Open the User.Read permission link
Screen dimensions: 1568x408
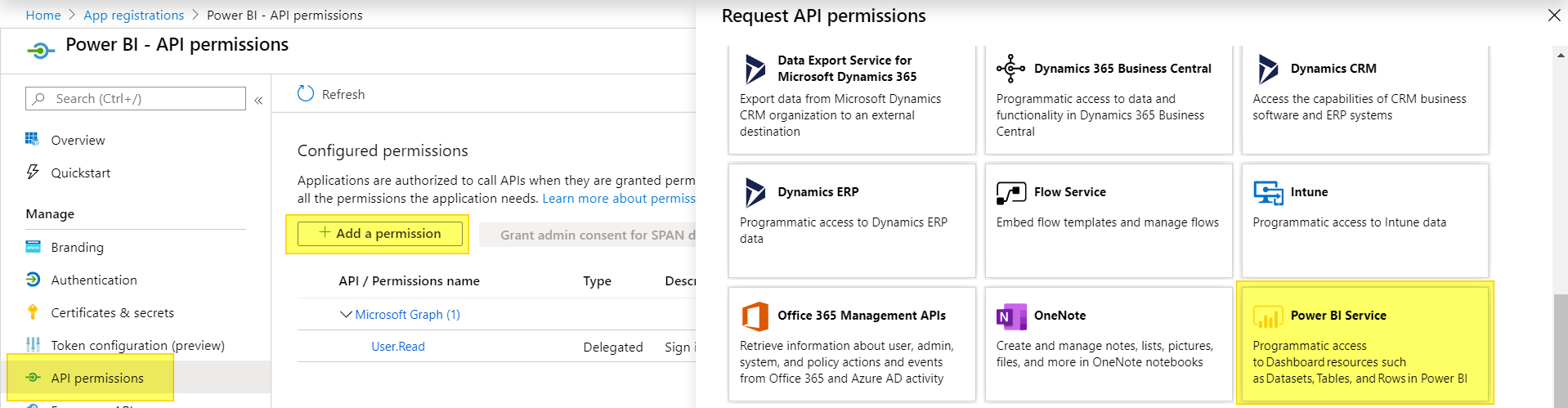[398, 347]
